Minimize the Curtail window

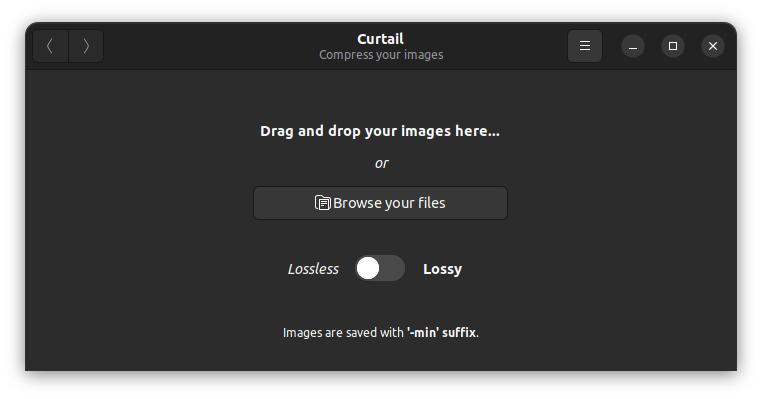click(x=633, y=46)
